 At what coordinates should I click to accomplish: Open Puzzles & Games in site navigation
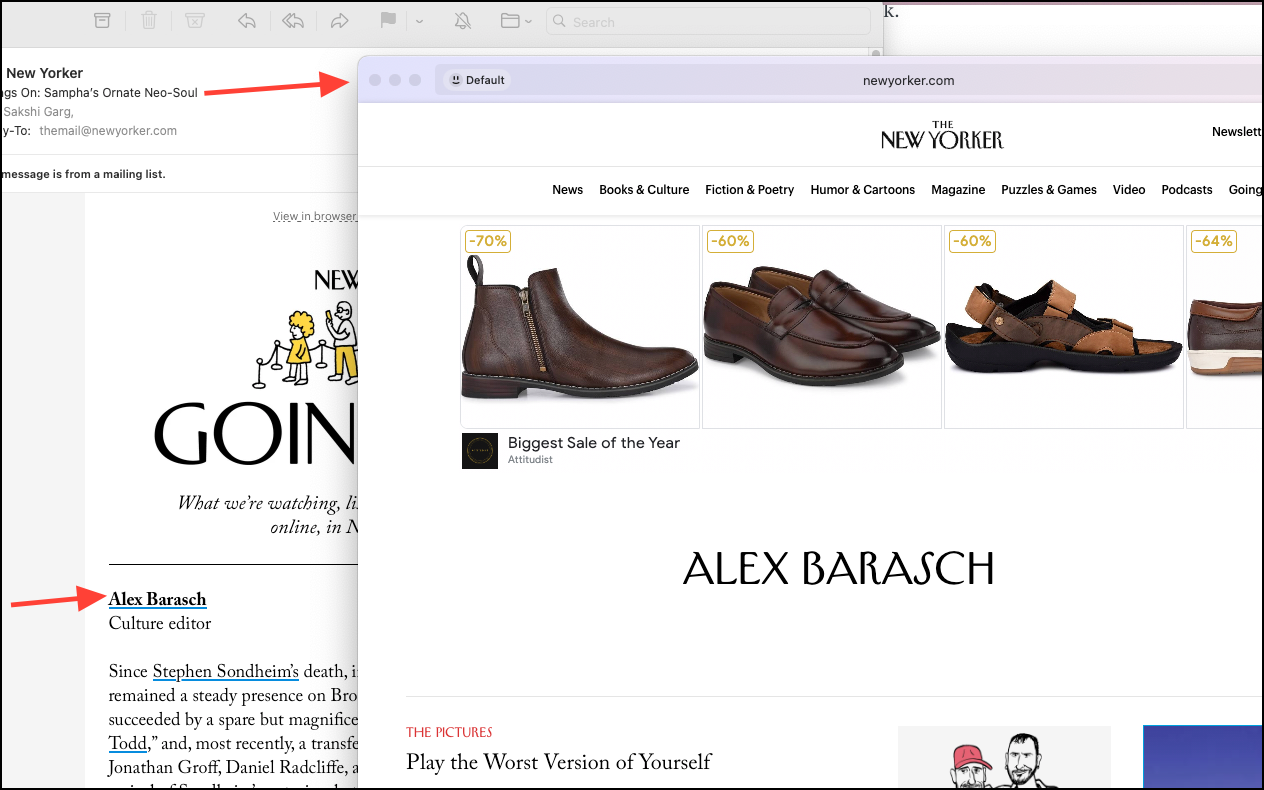pos(1049,189)
